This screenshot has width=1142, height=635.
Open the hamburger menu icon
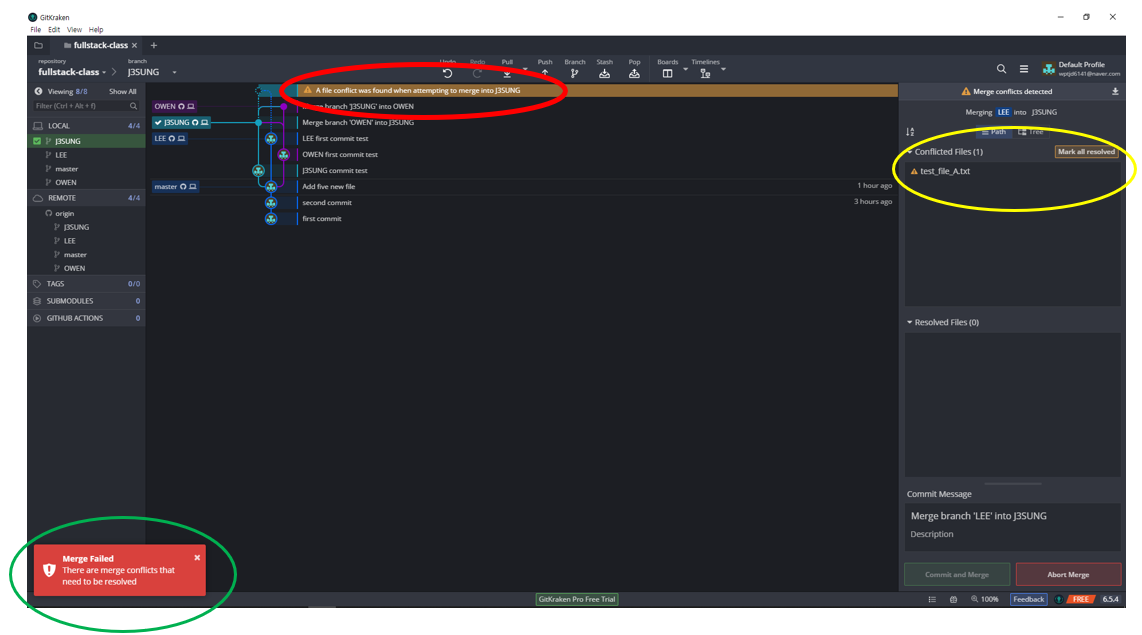tap(1024, 68)
